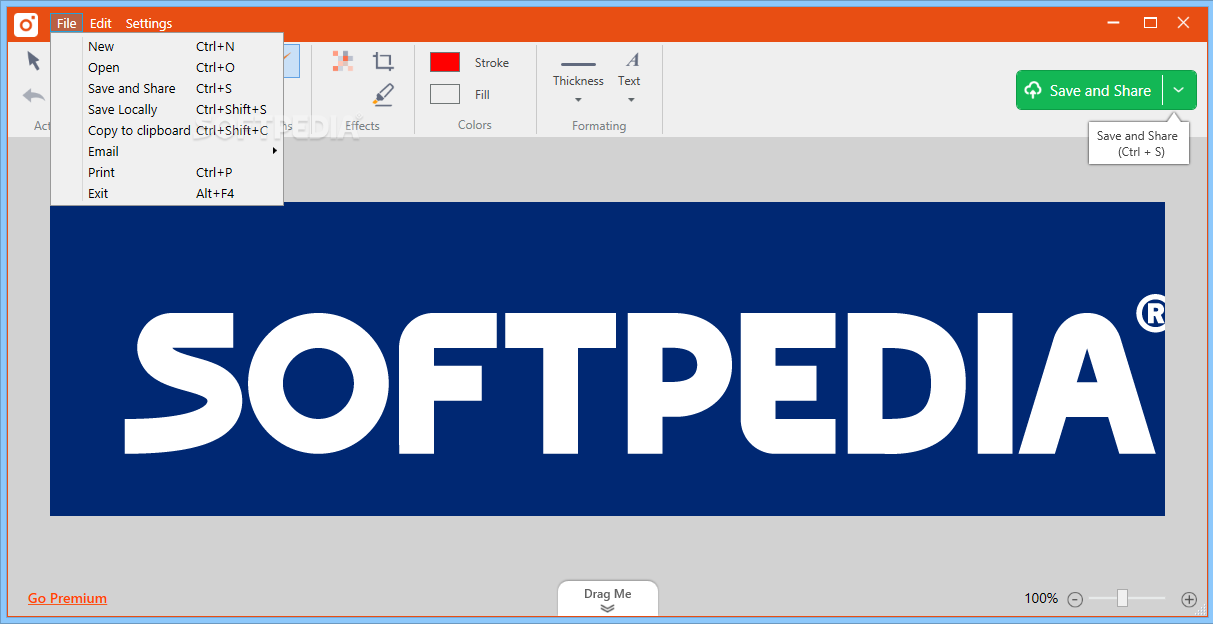Expand the Email submenu
Screen dimensions: 1213x624
click(x=274, y=151)
